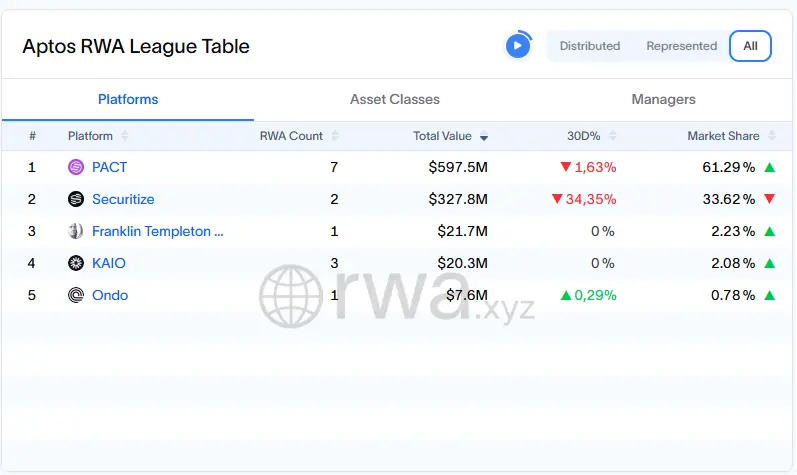Click the $327.8M total value cell
This screenshot has width=797, height=475.
click(x=458, y=199)
